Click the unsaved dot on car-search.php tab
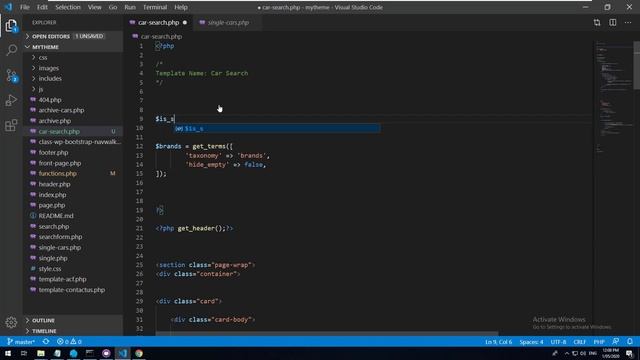 [185, 22]
